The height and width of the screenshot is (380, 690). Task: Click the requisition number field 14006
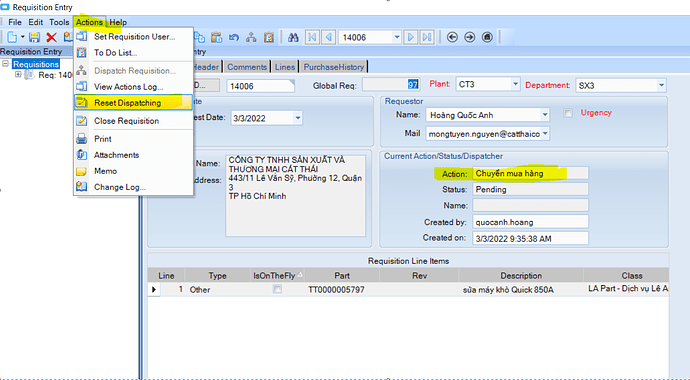coord(260,86)
